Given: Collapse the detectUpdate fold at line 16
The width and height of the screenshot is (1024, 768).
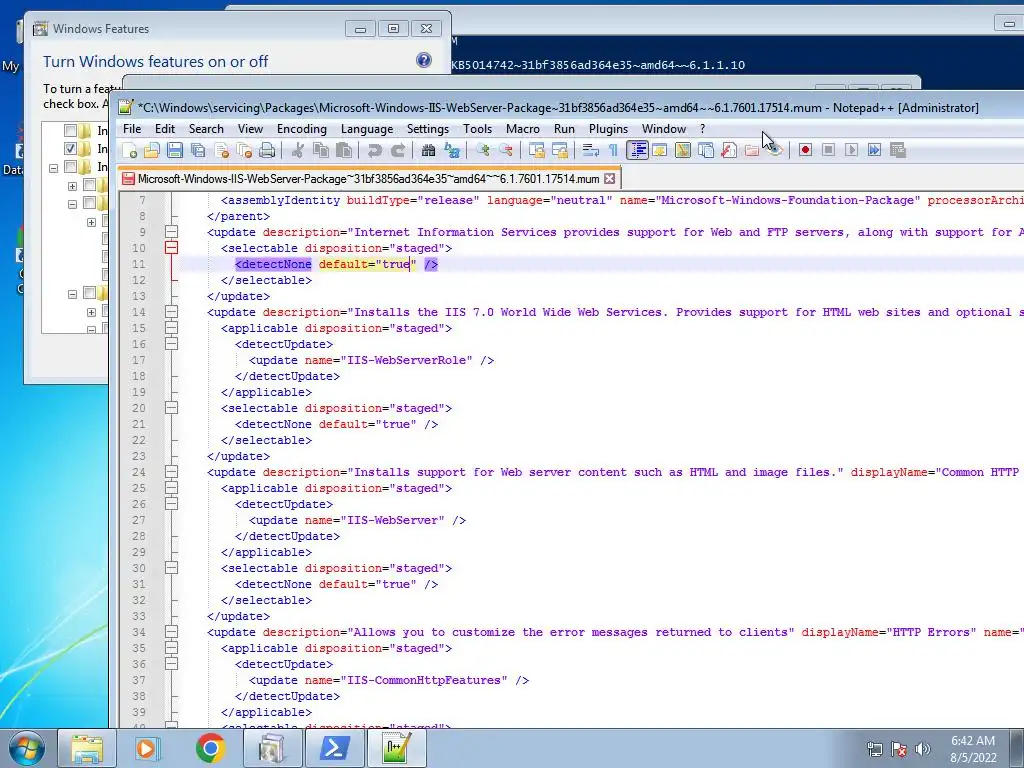Looking at the screenshot, I should click(x=171, y=344).
